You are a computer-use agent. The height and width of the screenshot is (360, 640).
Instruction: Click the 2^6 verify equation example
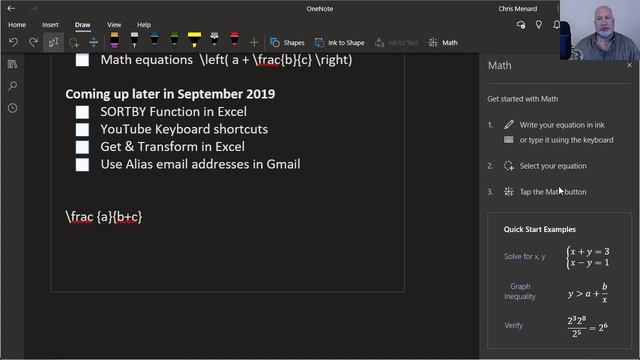click(587, 327)
